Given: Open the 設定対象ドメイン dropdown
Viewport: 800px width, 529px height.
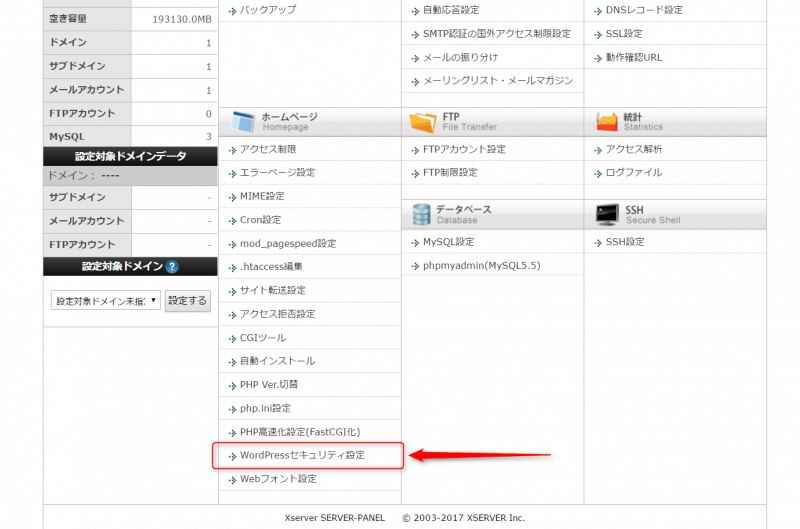Looking at the screenshot, I should pyautogui.click(x=106, y=300).
